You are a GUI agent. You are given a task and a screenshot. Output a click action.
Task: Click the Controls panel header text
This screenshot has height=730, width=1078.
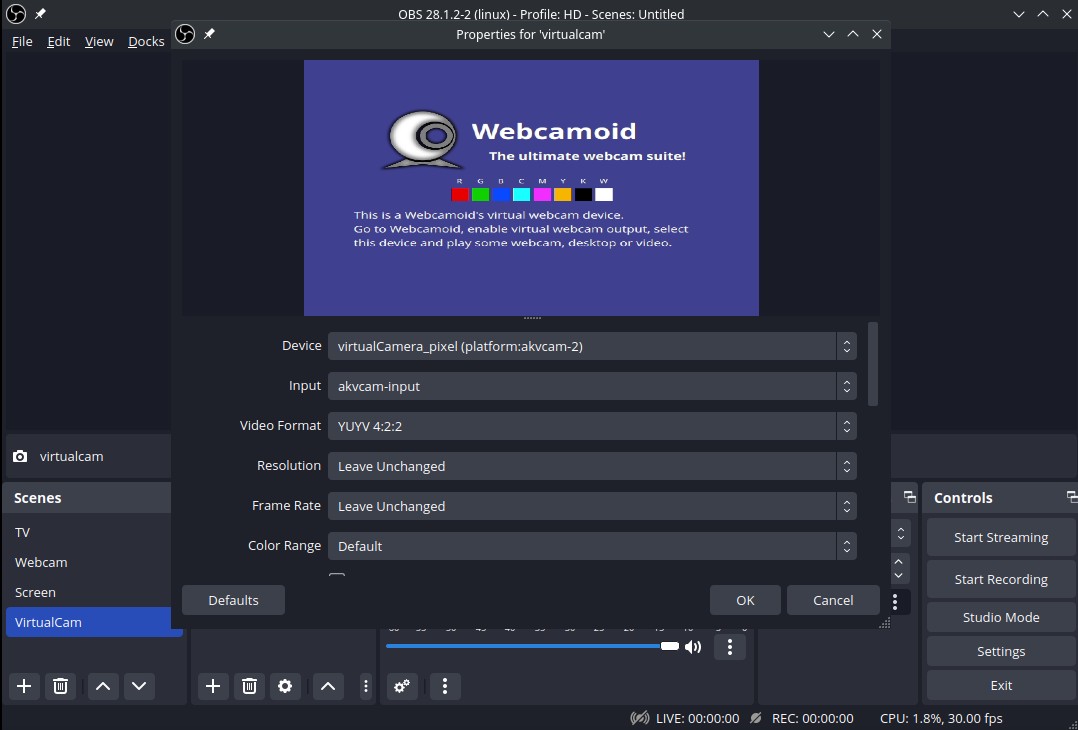[963, 498]
